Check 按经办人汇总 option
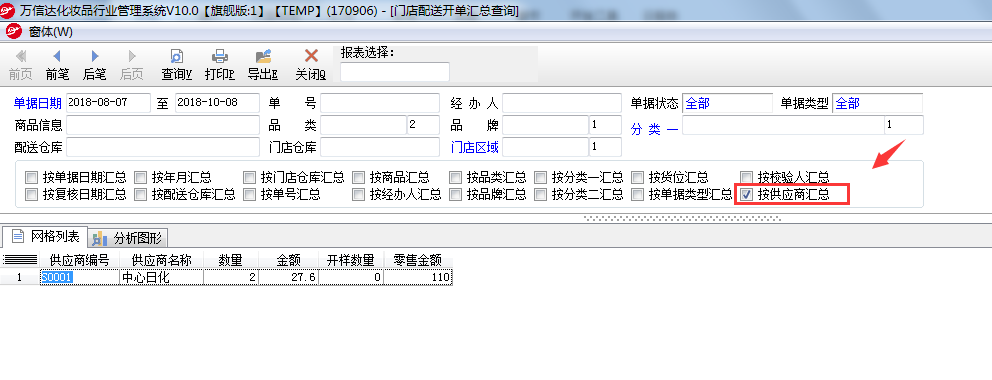This screenshot has height=380, width=992. [359, 194]
